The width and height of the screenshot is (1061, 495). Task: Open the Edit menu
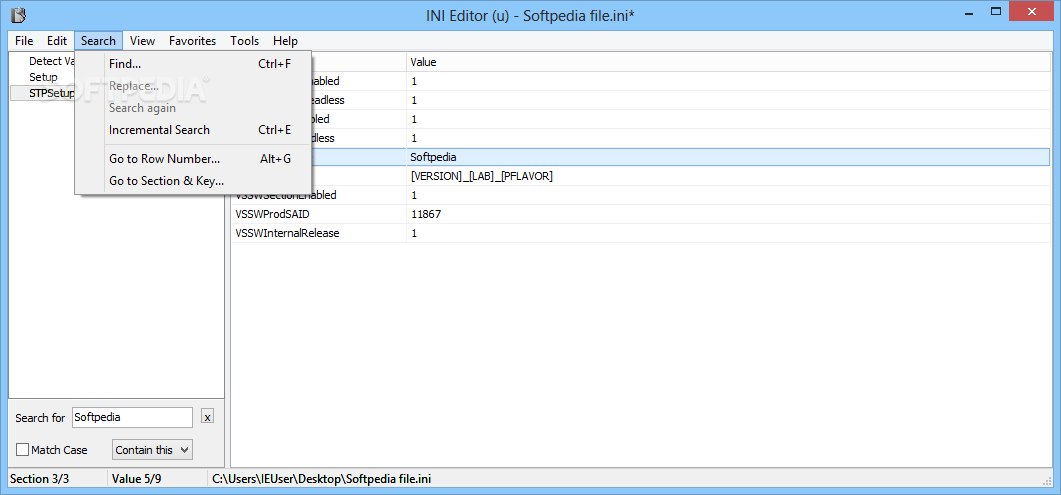click(x=57, y=41)
